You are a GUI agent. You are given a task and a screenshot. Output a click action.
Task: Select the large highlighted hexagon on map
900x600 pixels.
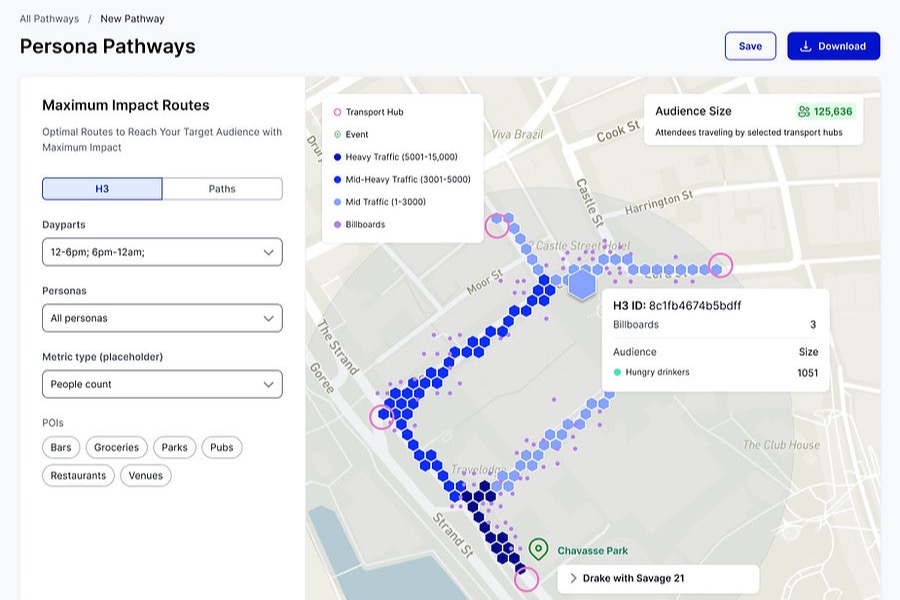582,284
